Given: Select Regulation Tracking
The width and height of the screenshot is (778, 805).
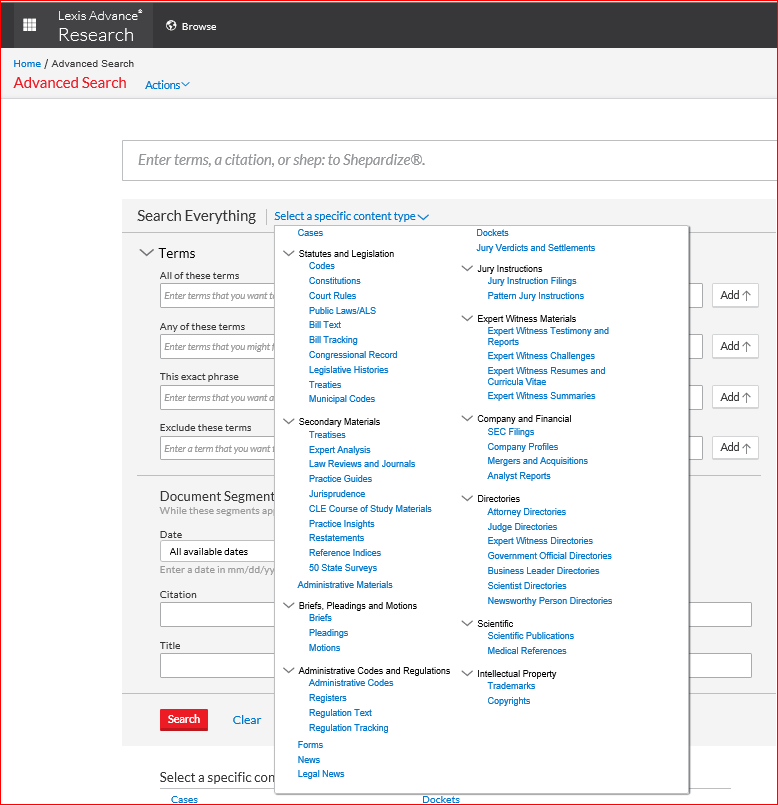Looking at the screenshot, I should 348,727.
